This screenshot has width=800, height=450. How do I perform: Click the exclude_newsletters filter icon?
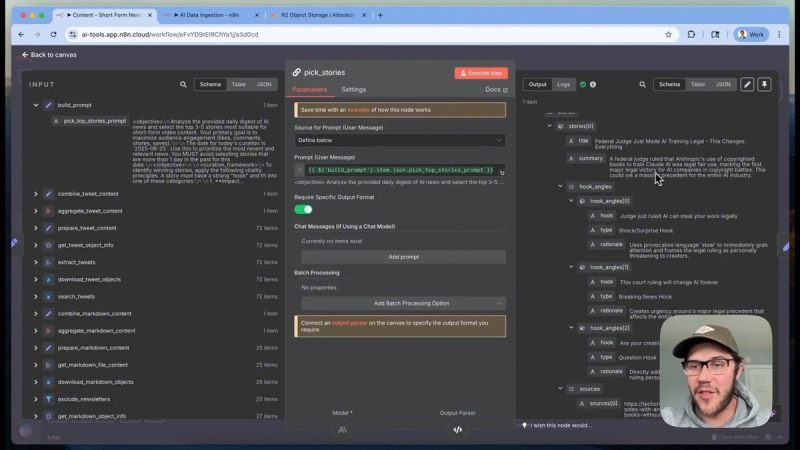(48, 399)
